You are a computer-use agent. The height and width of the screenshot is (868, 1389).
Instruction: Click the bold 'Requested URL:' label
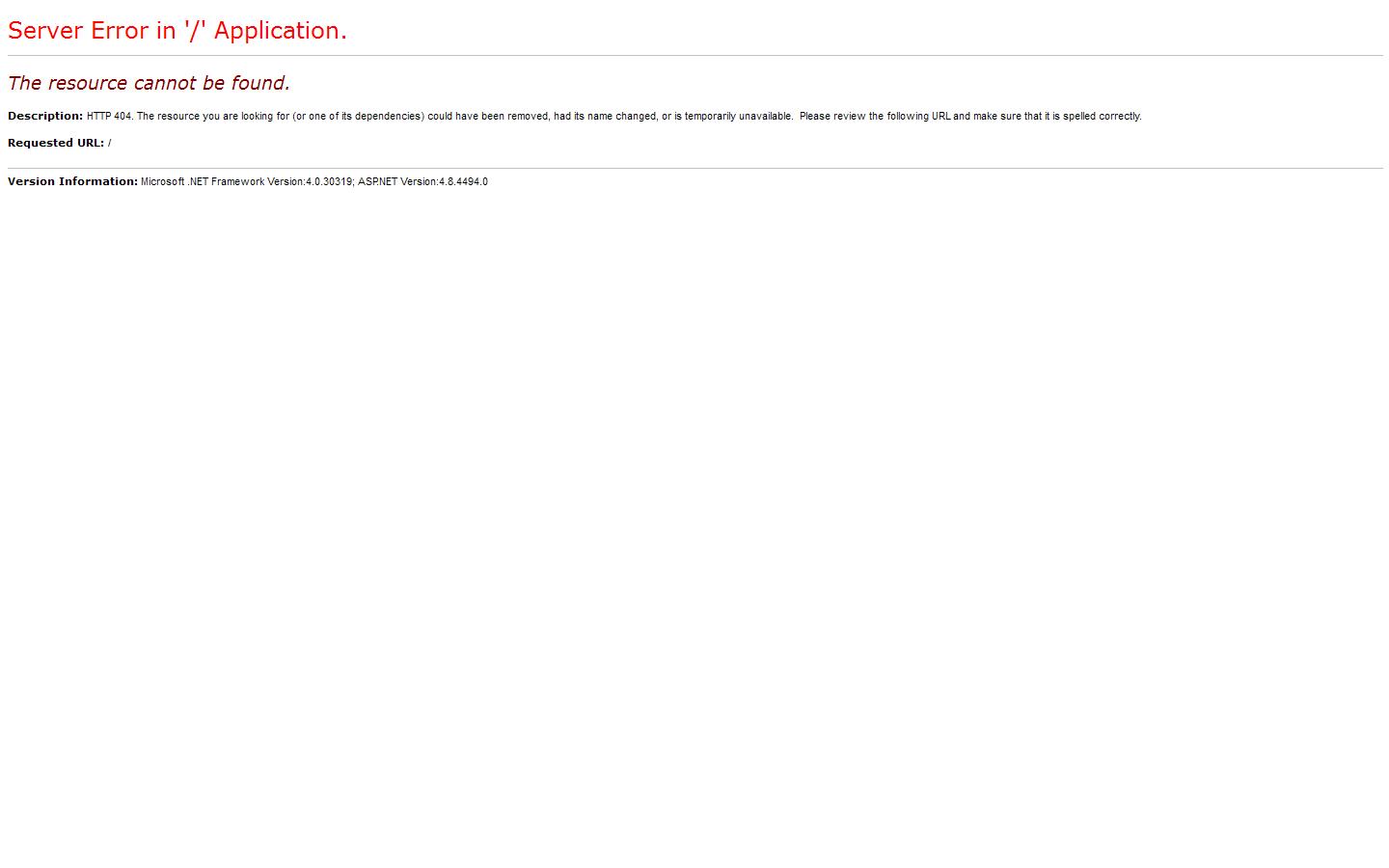tap(55, 143)
